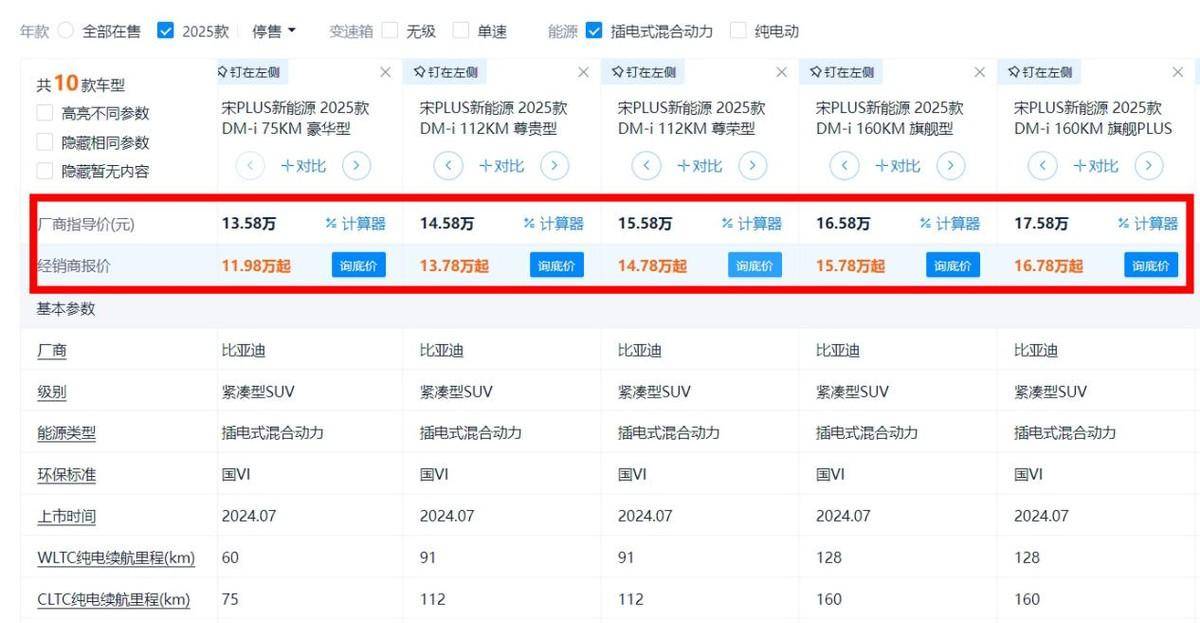Pin the 160KM 旗舰型 column to the left
1200x623 pixels.
[x=843, y=72]
